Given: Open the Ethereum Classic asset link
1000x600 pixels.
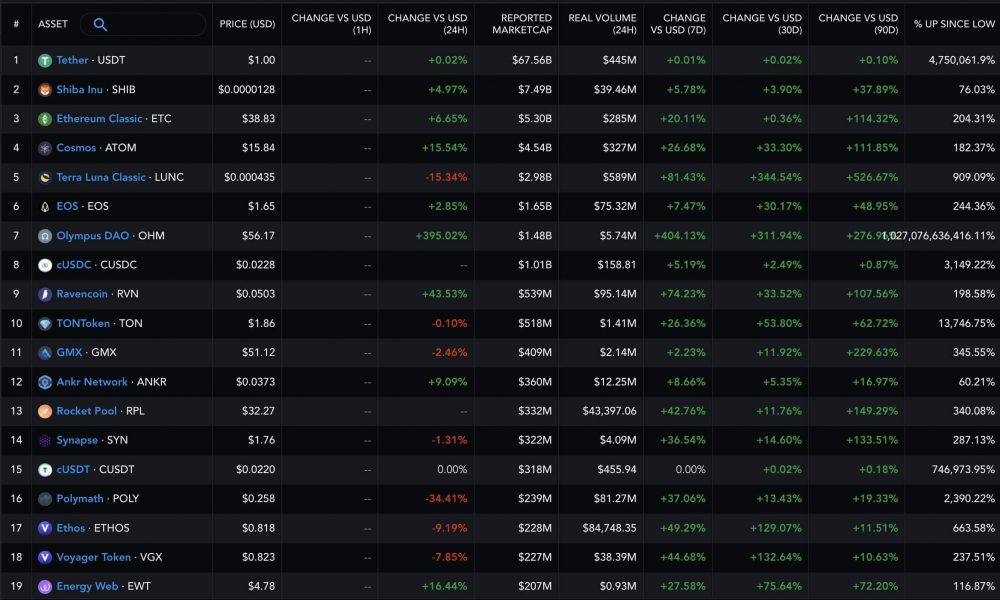Looking at the screenshot, I should tap(99, 119).
